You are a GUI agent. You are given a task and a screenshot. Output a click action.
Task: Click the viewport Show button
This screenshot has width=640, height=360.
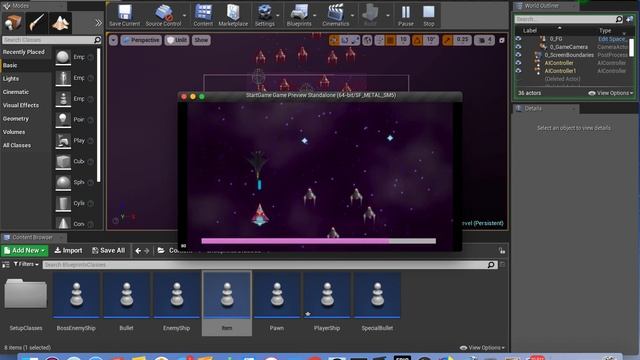pyautogui.click(x=201, y=40)
